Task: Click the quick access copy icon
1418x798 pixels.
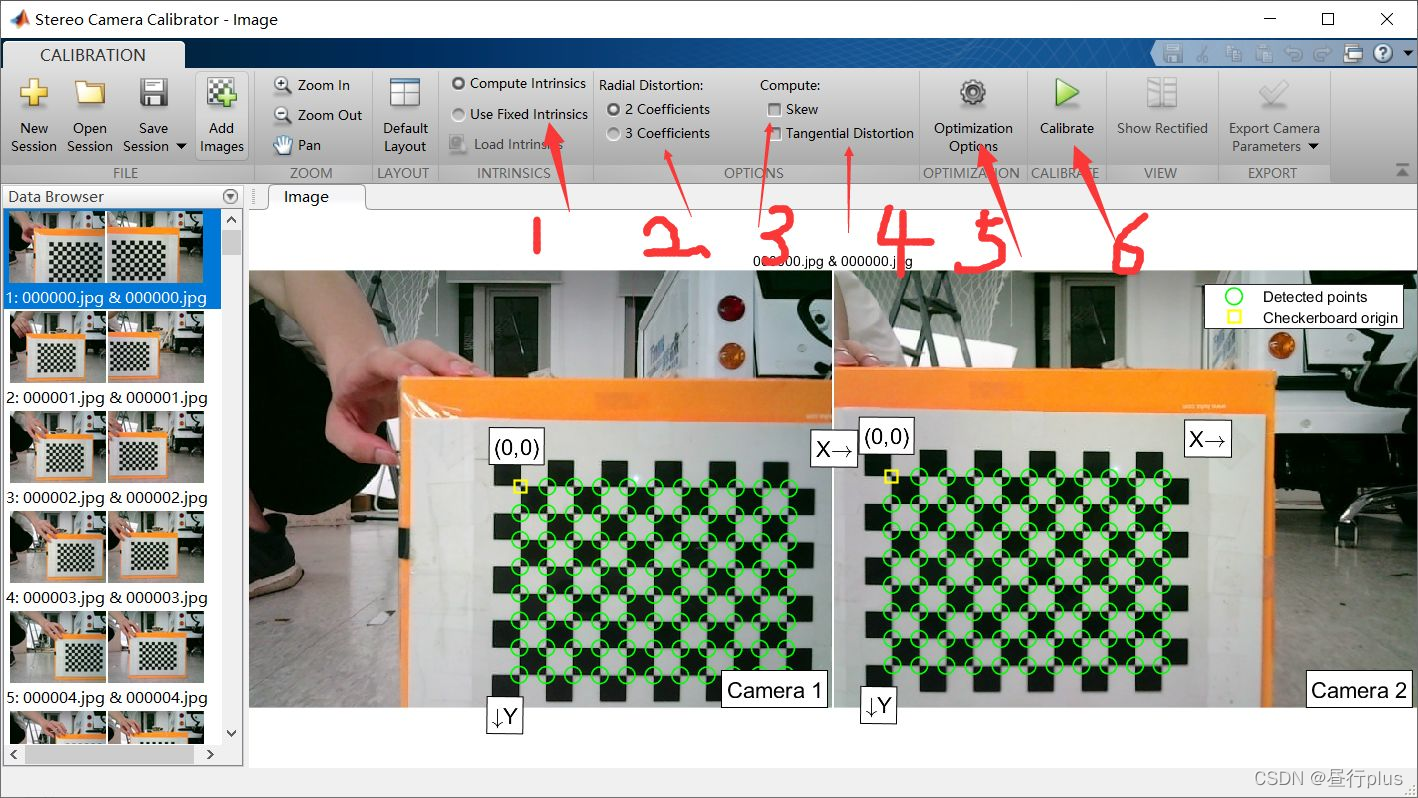Action: (1234, 54)
